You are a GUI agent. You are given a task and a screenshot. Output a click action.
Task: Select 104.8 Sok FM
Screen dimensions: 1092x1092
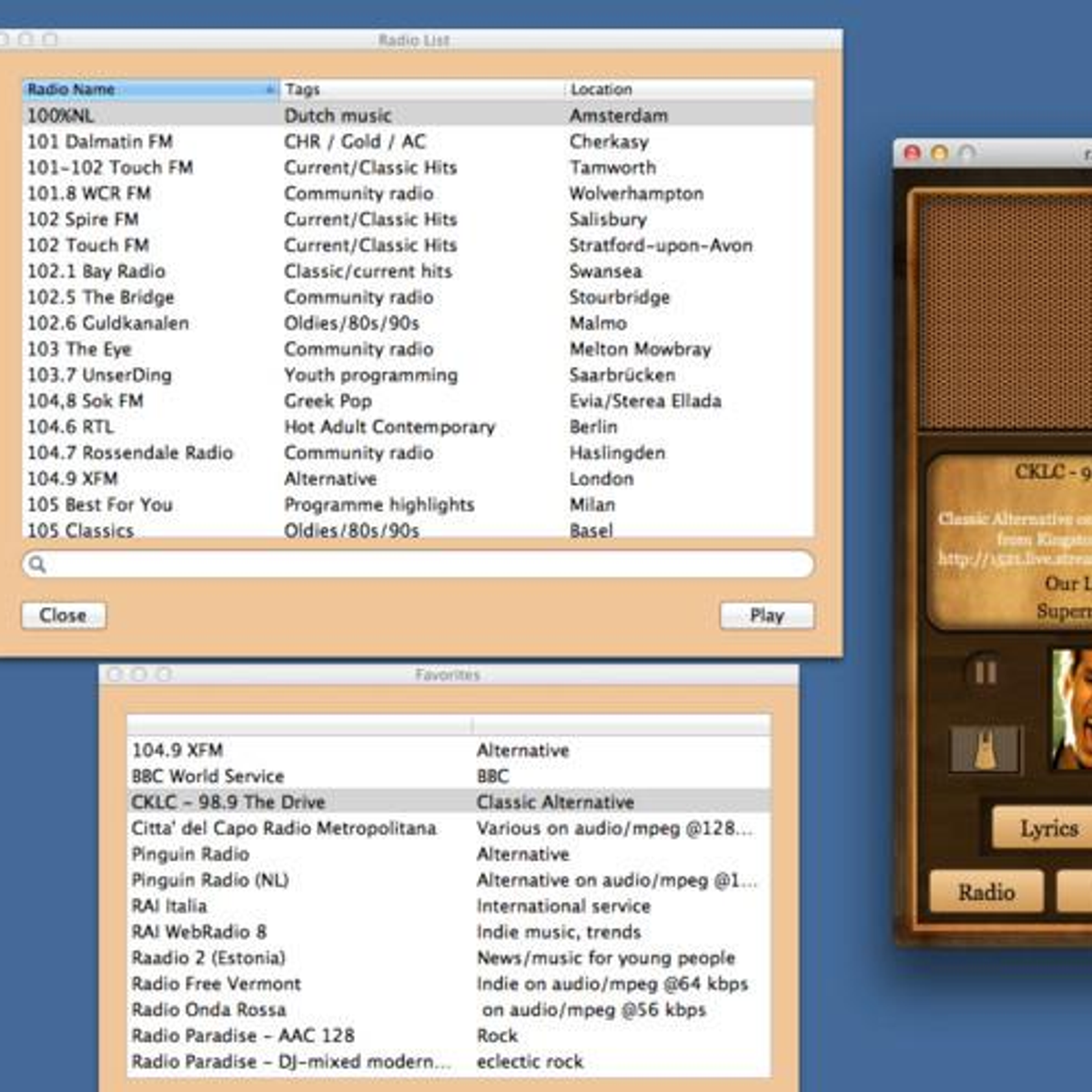click(x=418, y=400)
